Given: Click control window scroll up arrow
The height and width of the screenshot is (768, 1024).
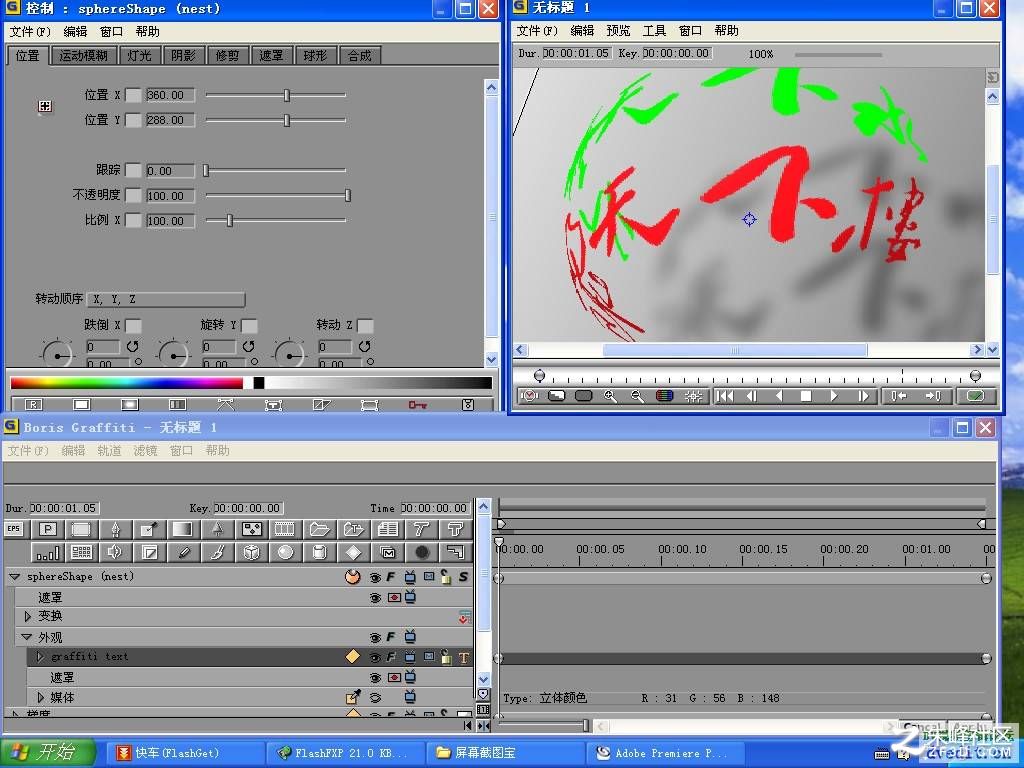Looking at the screenshot, I should pos(492,87).
